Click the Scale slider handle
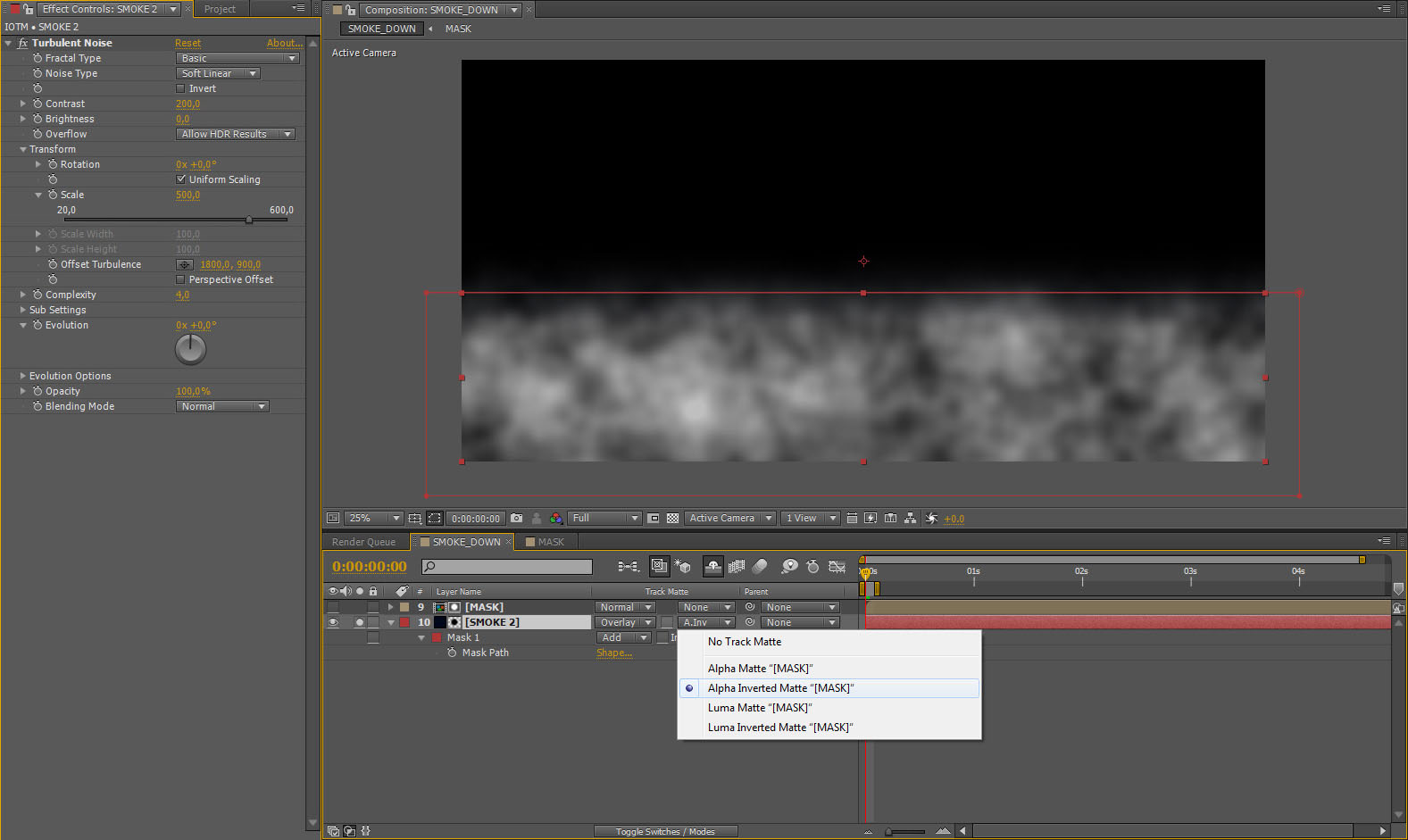The height and width of the screenshot is (840, 1408). tap(249, 220)
